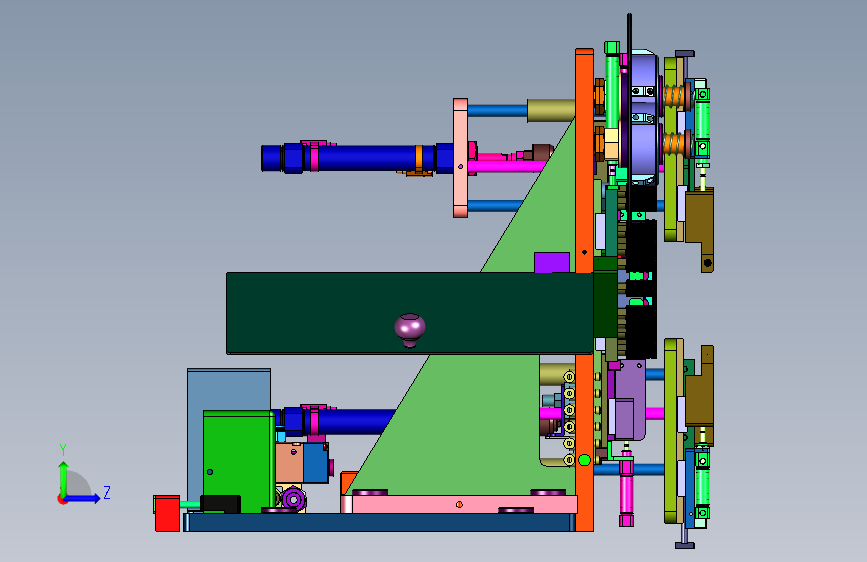Click the red origin ball of the triad
The width and height of the screenshot is (867, 562).
click(x=62, y=499)
